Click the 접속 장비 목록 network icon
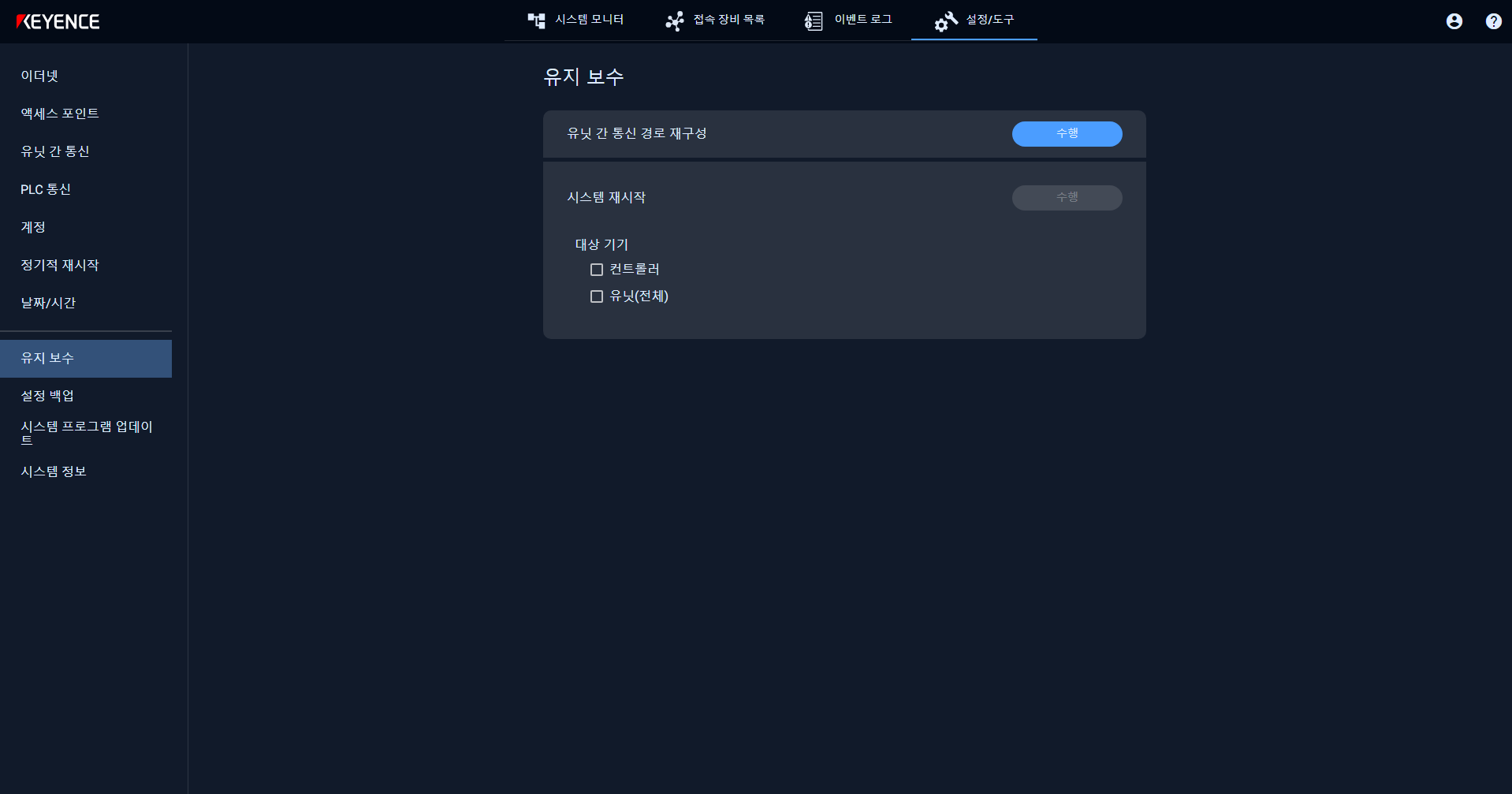 [x=675, y=21]
